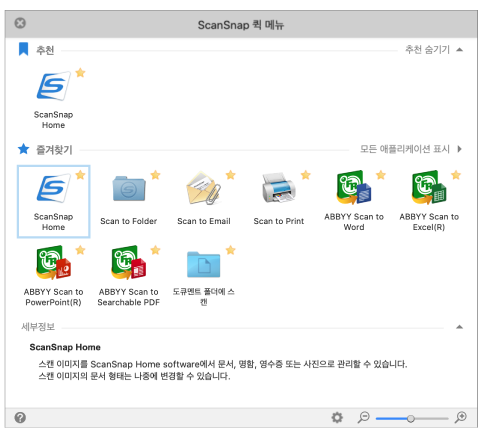Launch ABBYY Scan to Excel(R)
The width and height of the screenshot is (481, 438).
click(x=429, y=187)
